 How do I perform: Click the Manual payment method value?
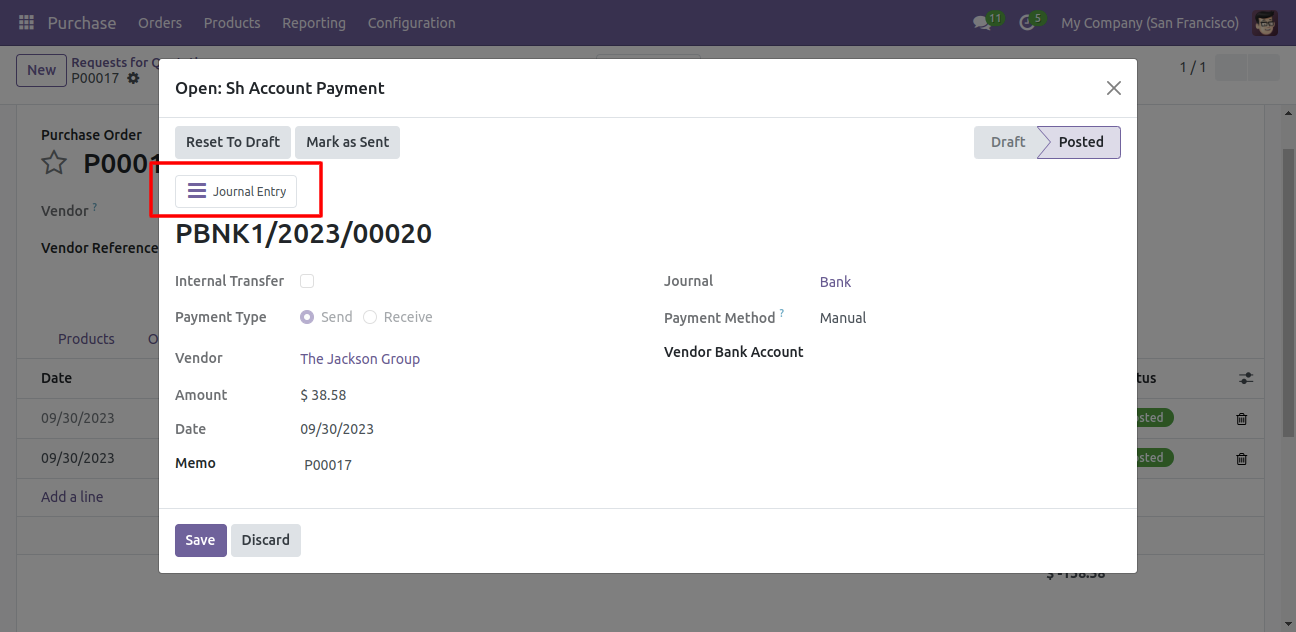tap(843, 318)
